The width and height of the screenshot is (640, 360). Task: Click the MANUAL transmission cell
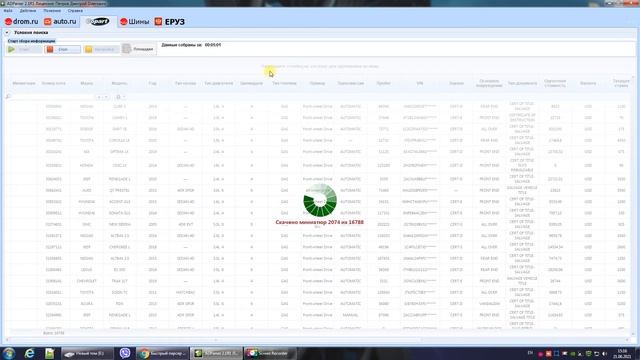click(350, 315)
